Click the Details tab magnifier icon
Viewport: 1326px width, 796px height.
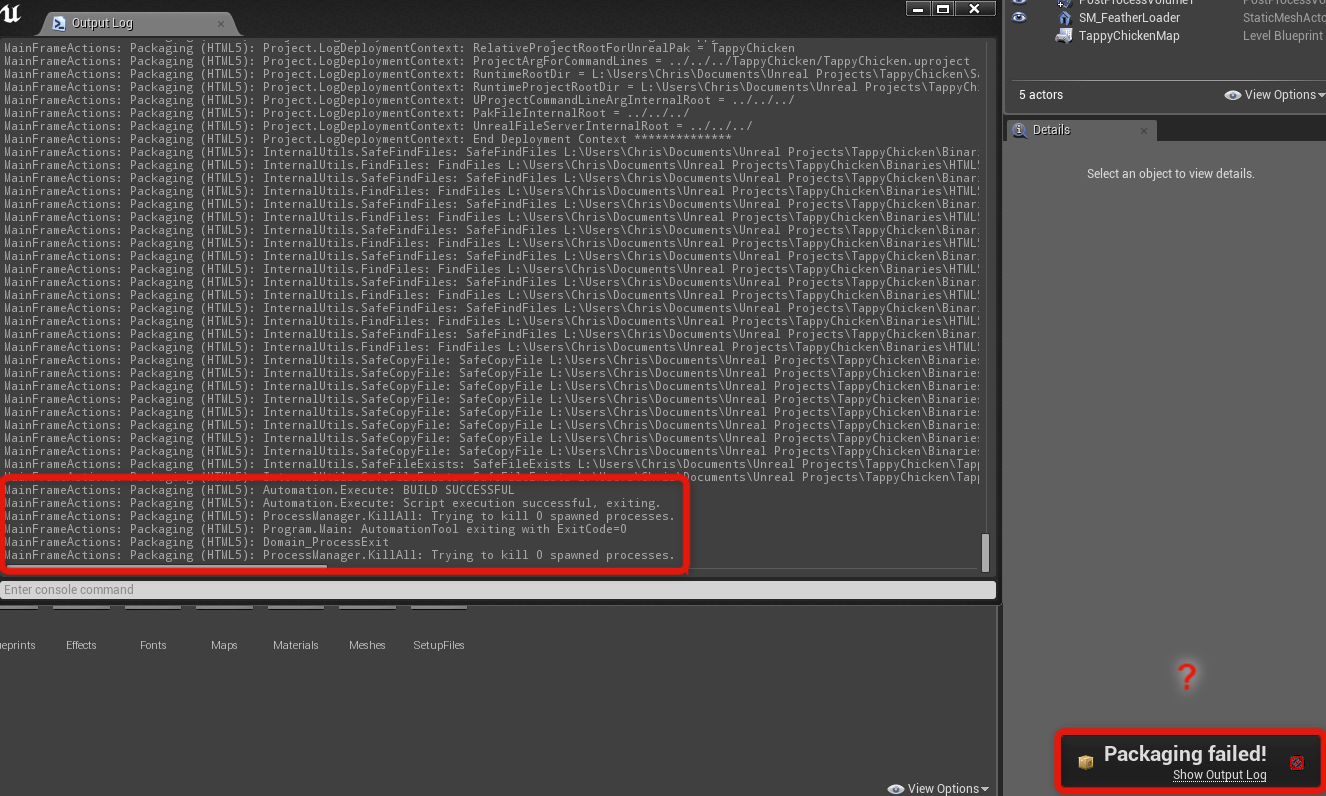(1019, 130)
